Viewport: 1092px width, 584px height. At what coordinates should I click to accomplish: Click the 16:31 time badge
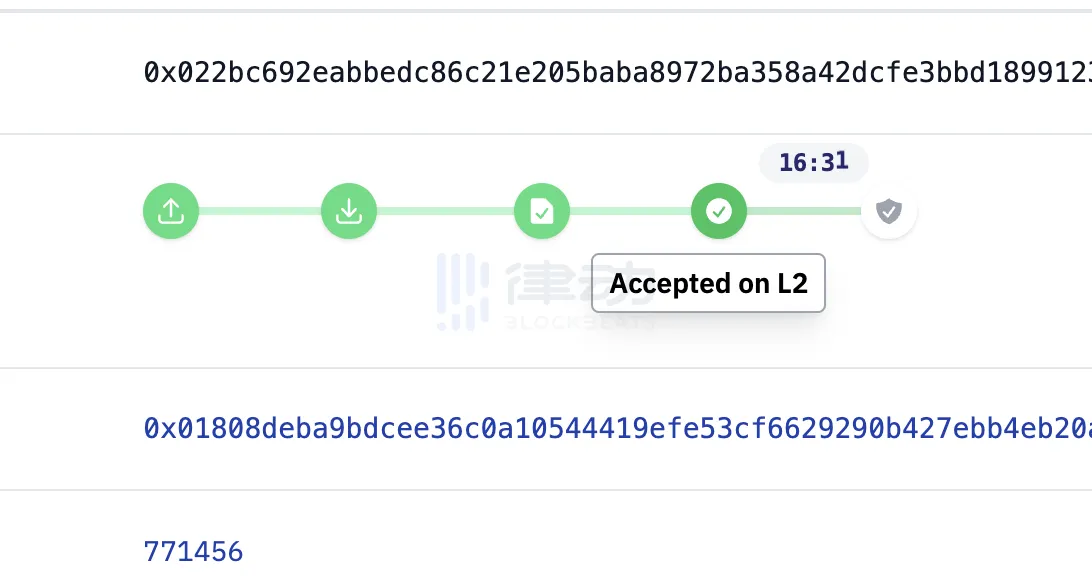coord(813,162)
